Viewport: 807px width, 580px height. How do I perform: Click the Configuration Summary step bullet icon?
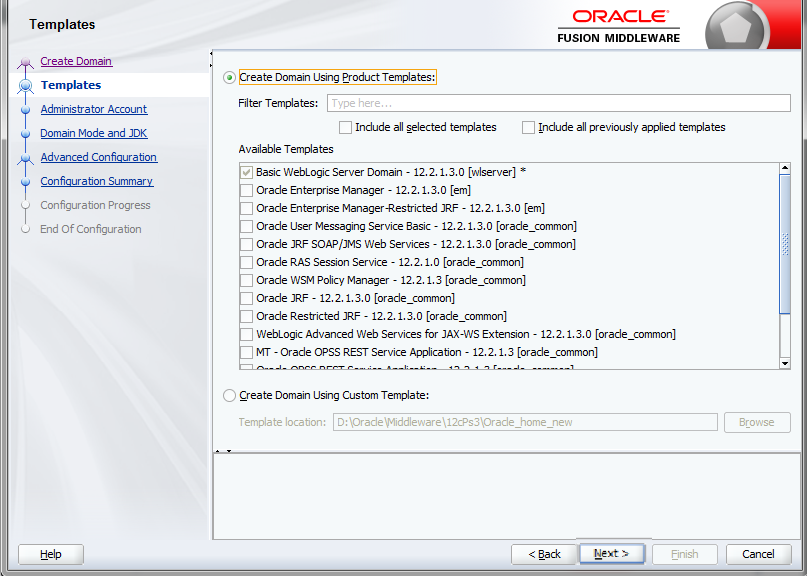(x=25, y=182)
